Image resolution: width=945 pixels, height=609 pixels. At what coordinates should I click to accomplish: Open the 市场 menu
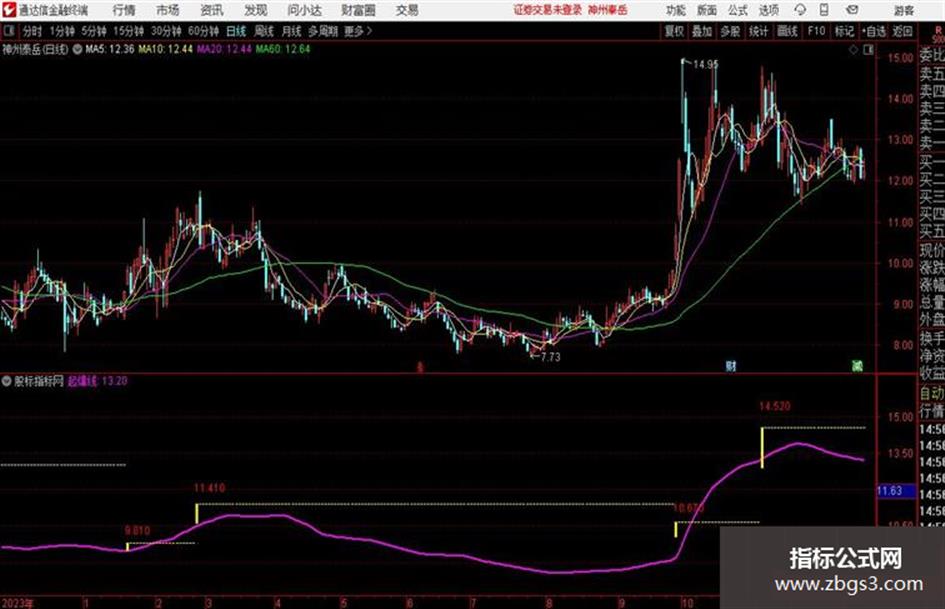(168, 10)
